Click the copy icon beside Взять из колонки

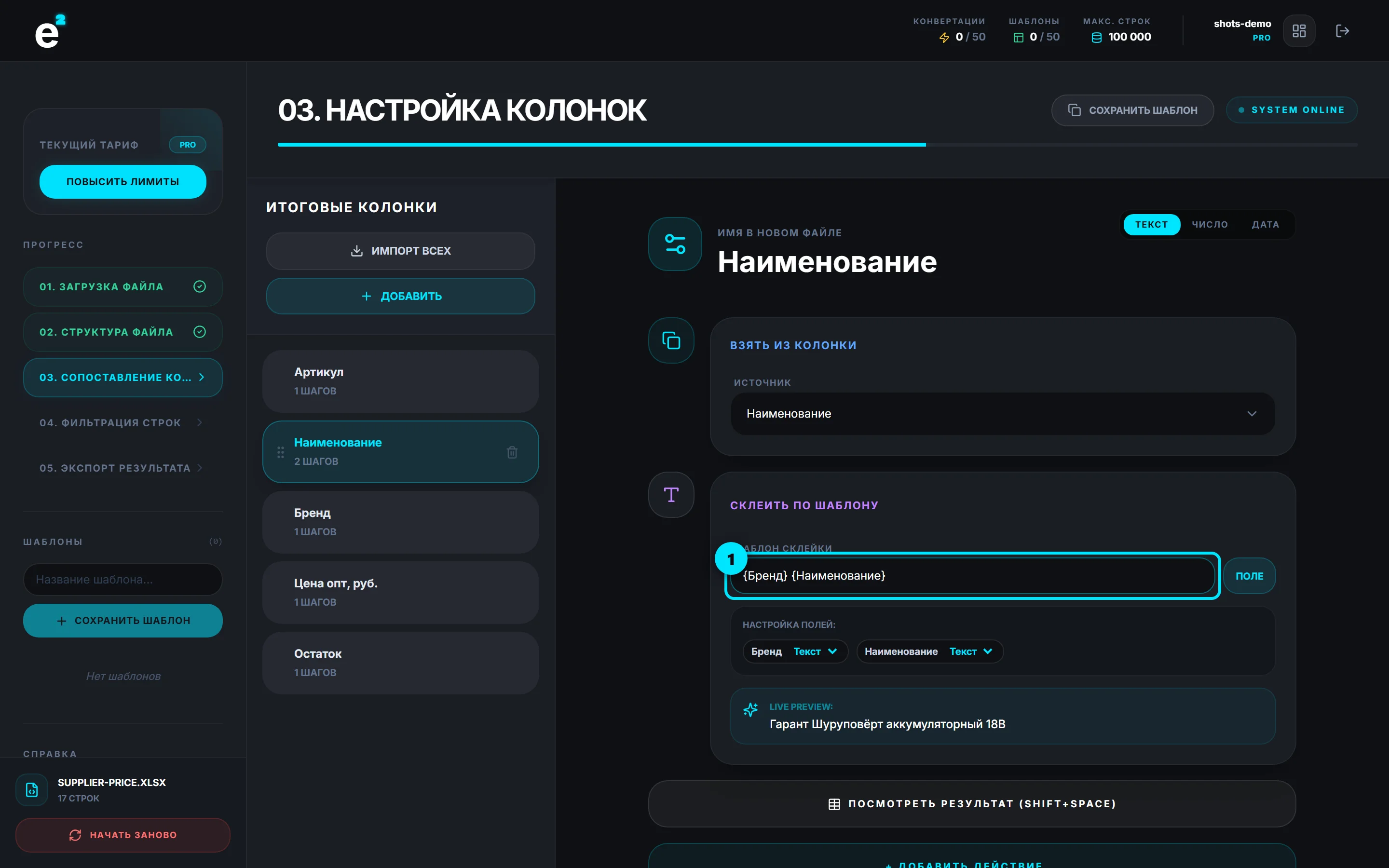671,340
